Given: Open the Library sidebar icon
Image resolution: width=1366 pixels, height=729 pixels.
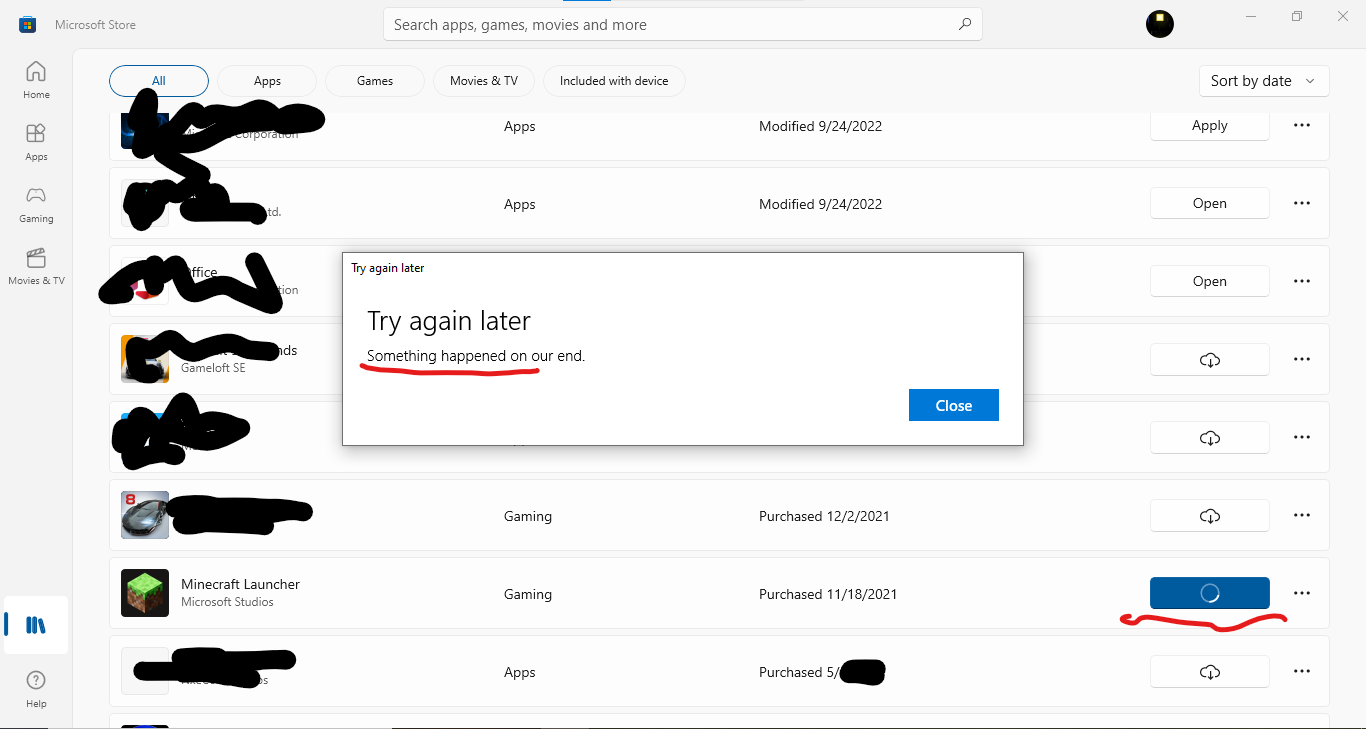Looking at the screenshot, I should pyautogui.click(x=36, y=626).
